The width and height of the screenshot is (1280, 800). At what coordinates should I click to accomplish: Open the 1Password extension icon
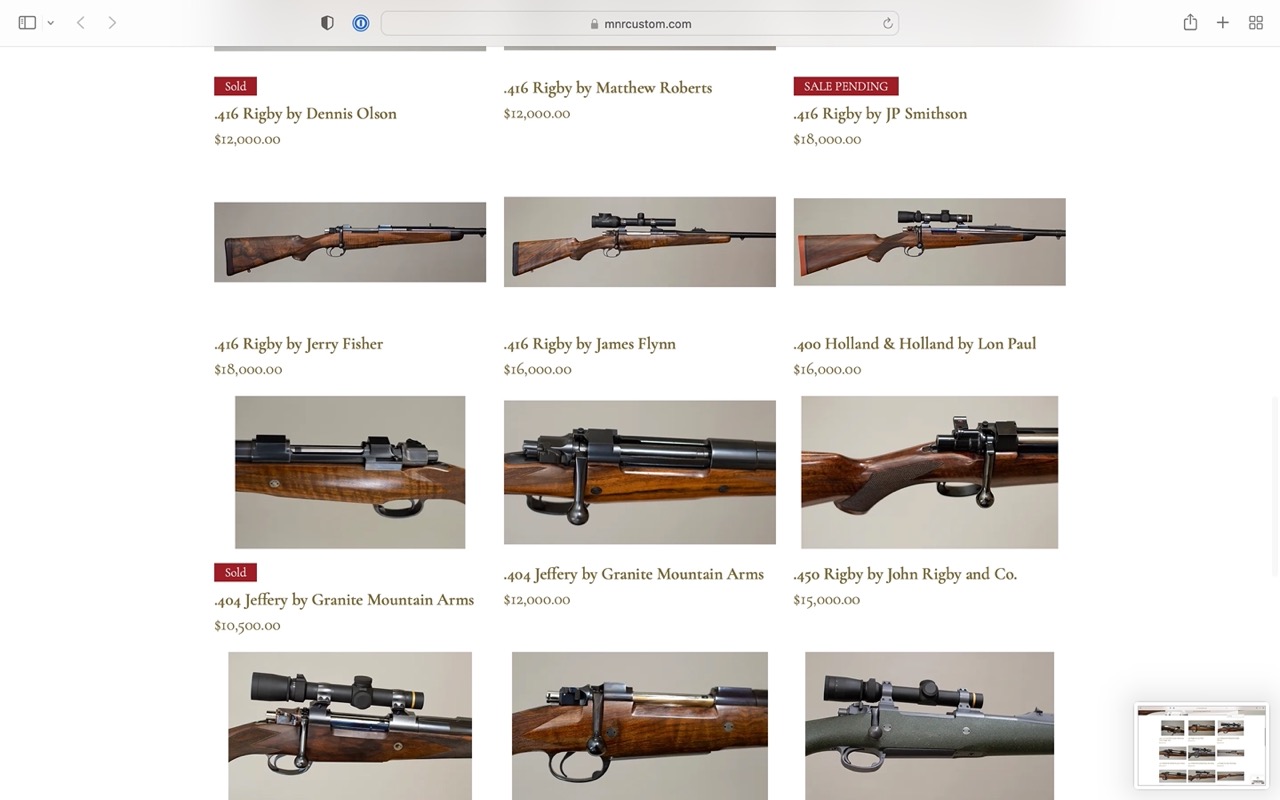(x=361, y=23)
